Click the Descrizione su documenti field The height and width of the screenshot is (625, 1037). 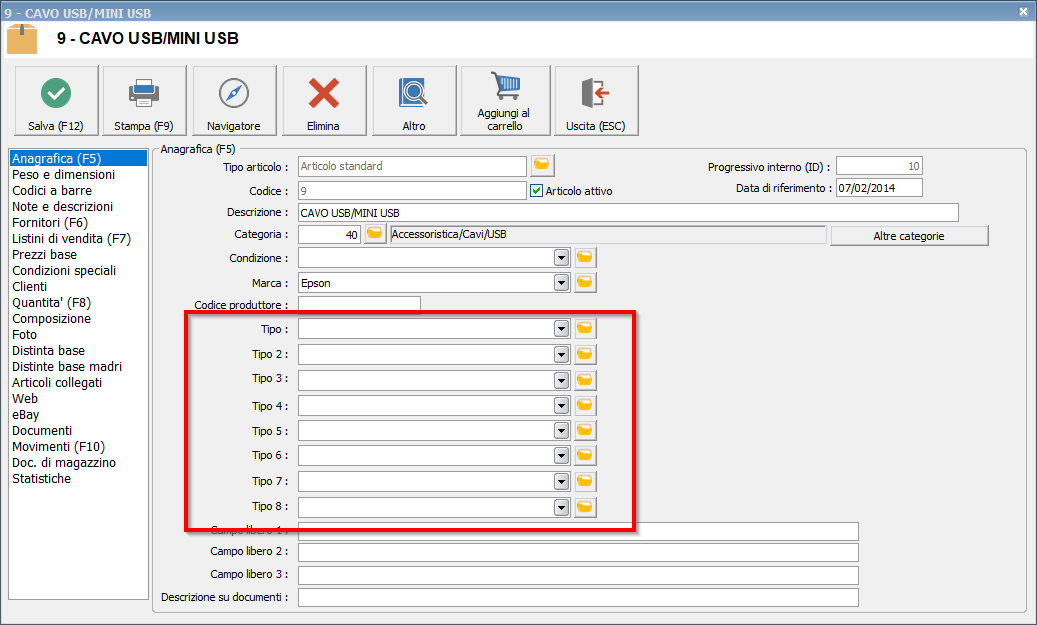pyautogui.click(x=578, y=597)
